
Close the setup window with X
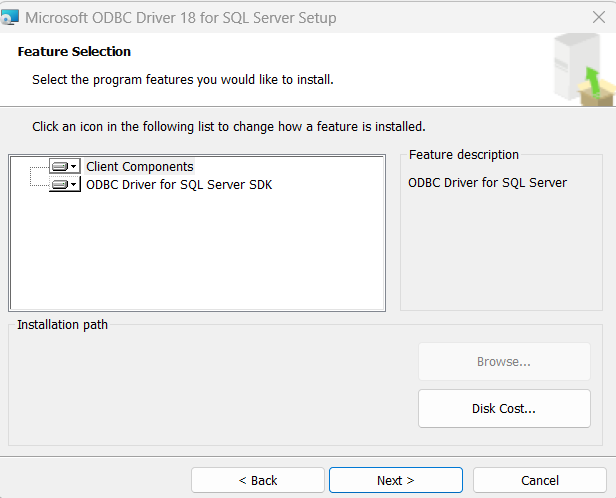[x=599, y=17]
